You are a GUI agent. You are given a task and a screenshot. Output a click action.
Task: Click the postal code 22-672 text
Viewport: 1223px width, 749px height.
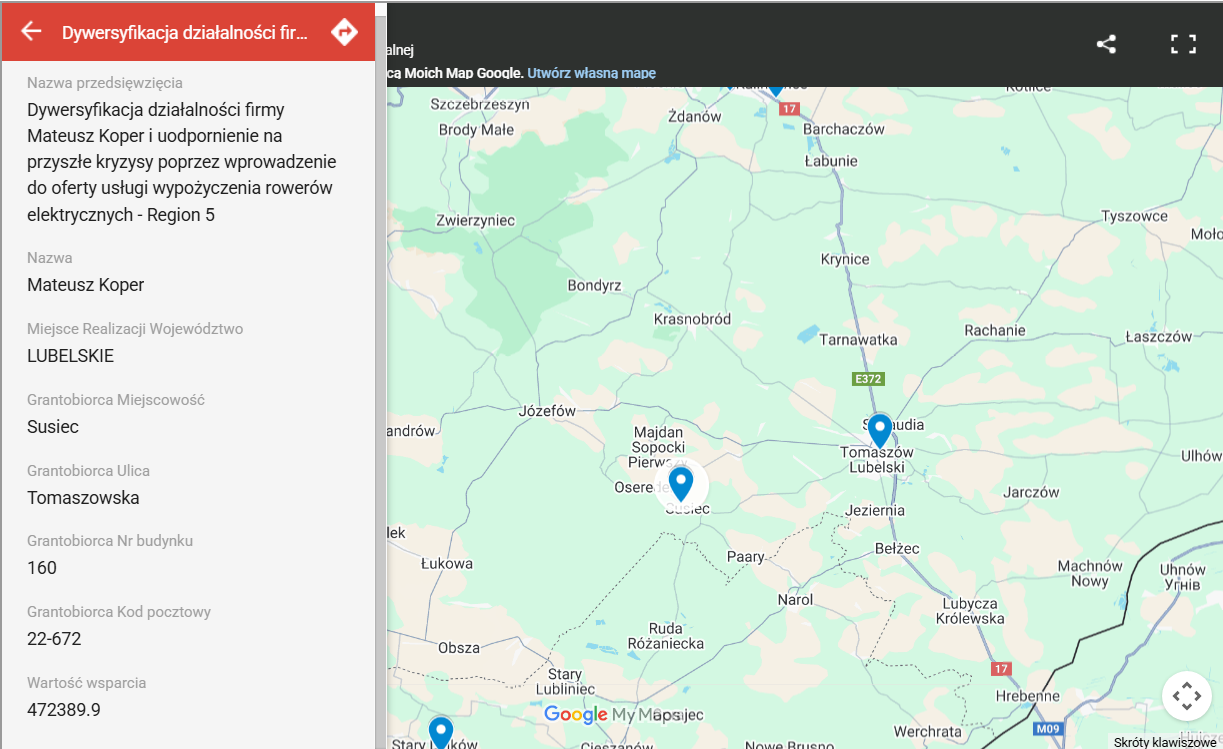[54, 639]
